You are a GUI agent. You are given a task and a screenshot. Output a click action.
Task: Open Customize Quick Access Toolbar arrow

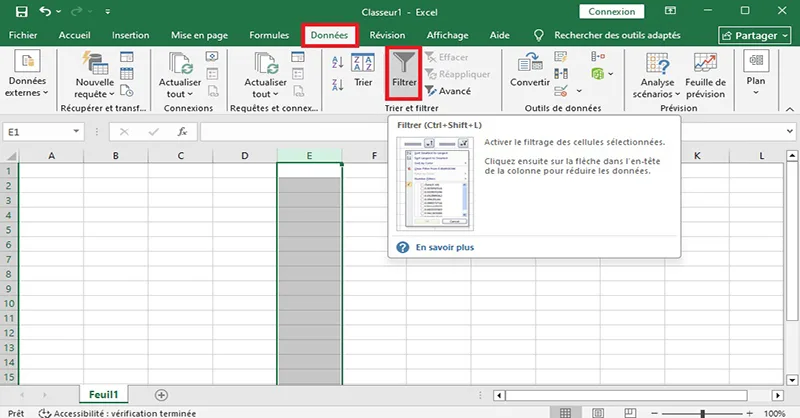click(x=108, y=11)
